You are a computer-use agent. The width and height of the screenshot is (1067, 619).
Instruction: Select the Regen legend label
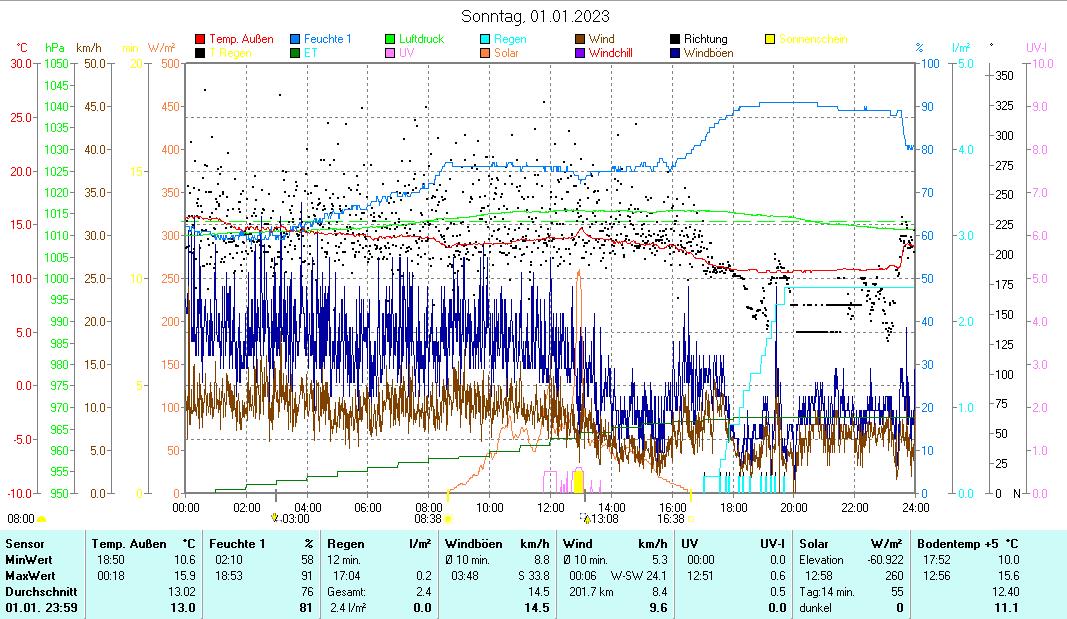point(510,39)
